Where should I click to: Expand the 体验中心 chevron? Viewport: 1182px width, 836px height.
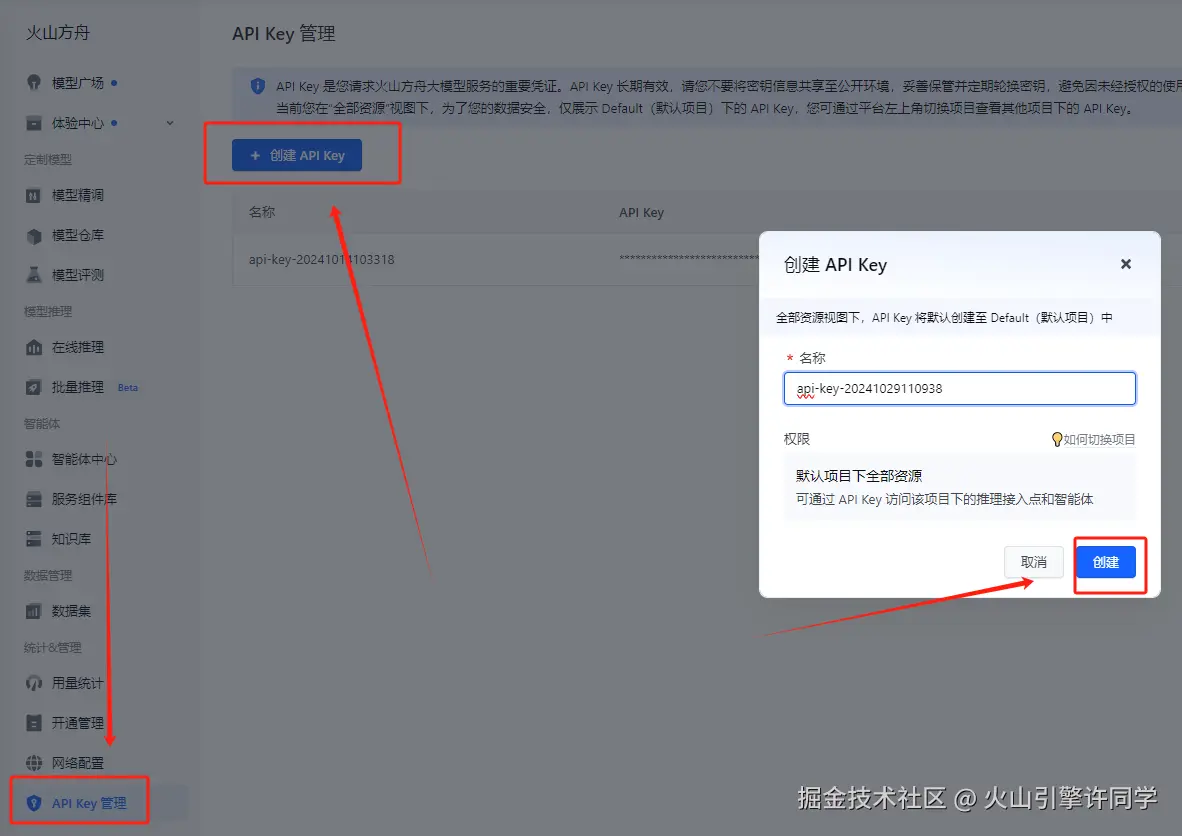[x=170, y=123]
